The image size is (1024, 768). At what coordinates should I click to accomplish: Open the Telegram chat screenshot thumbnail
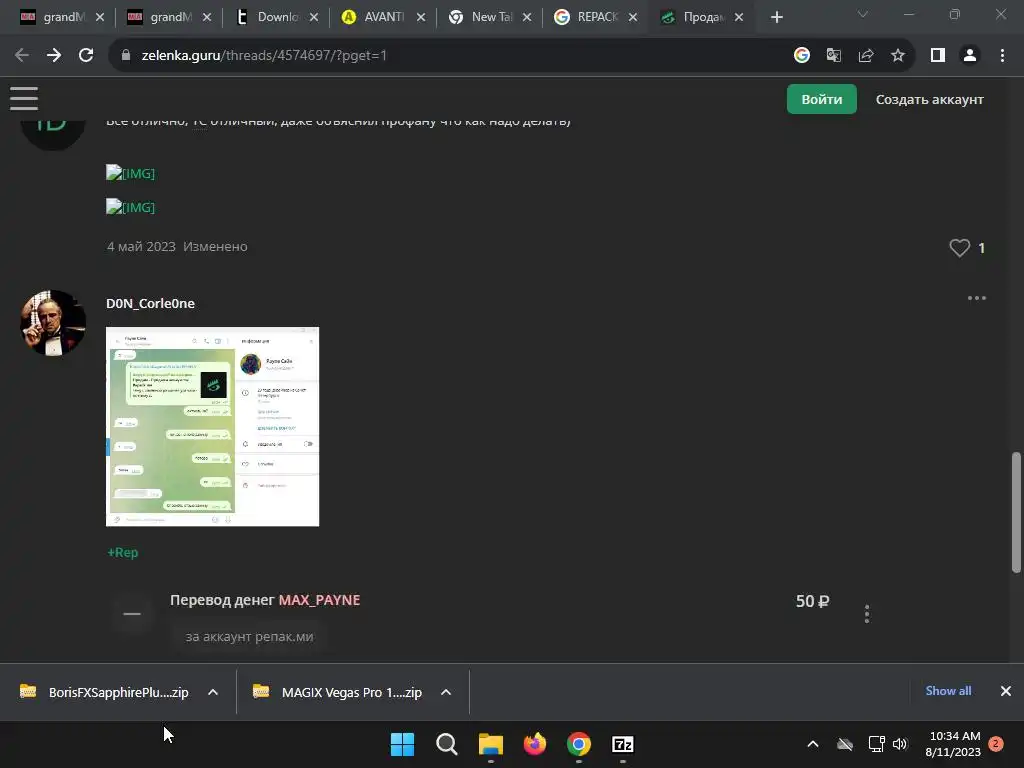point(212,426)
